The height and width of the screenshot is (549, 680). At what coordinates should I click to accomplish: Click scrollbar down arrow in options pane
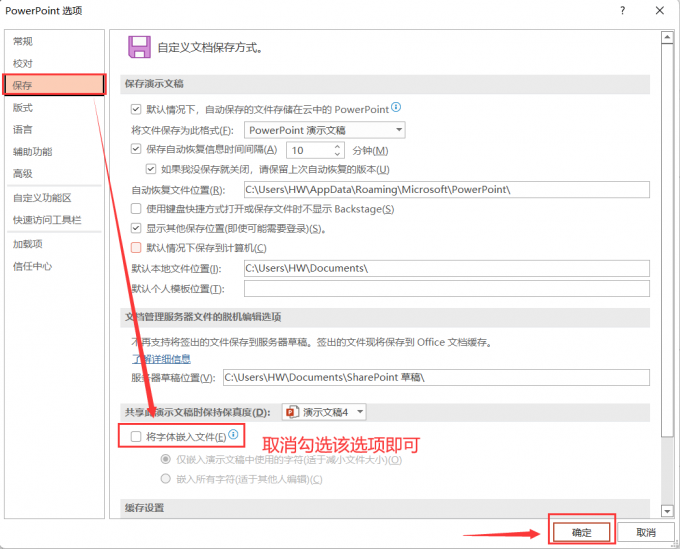point(667,511)
